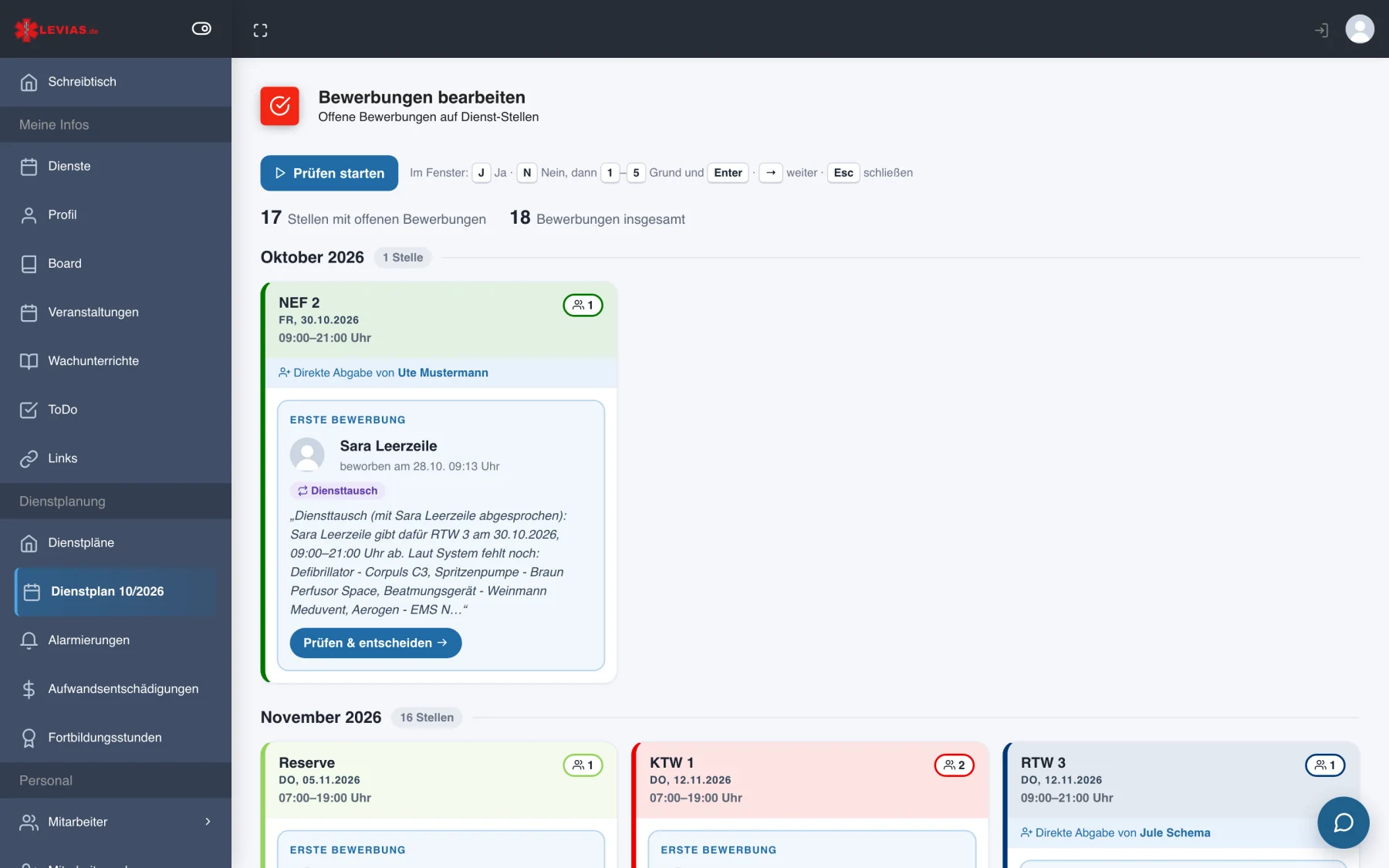The width and height of the screenshot is (1389, 868).
Task: Click the Aufwandsentschädigungen dollar icon
Action: 29,689
